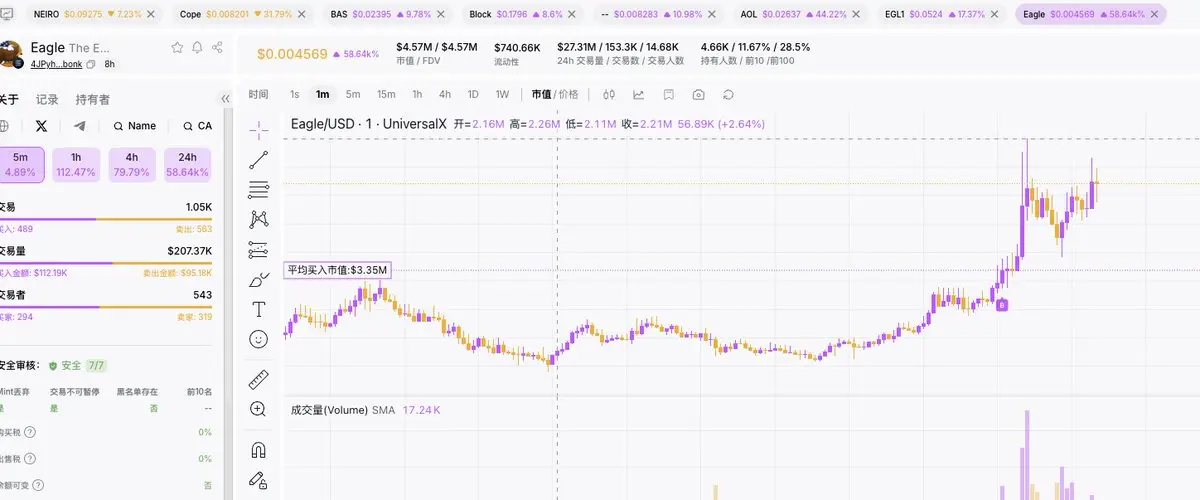
Task: Select the crosshair cursor tool
Action: (x=259, y=129)
